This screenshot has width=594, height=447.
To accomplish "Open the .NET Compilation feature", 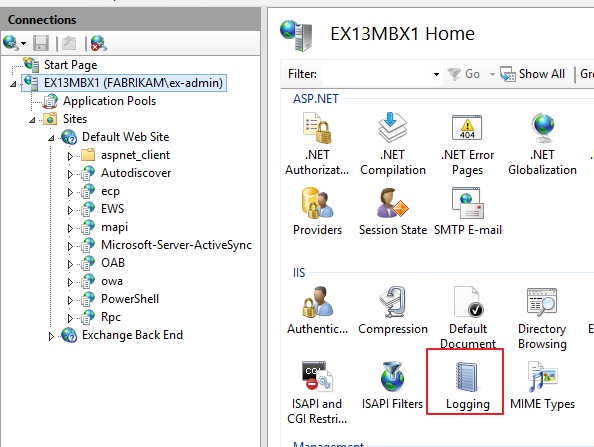I will click(x=393, y=144).
